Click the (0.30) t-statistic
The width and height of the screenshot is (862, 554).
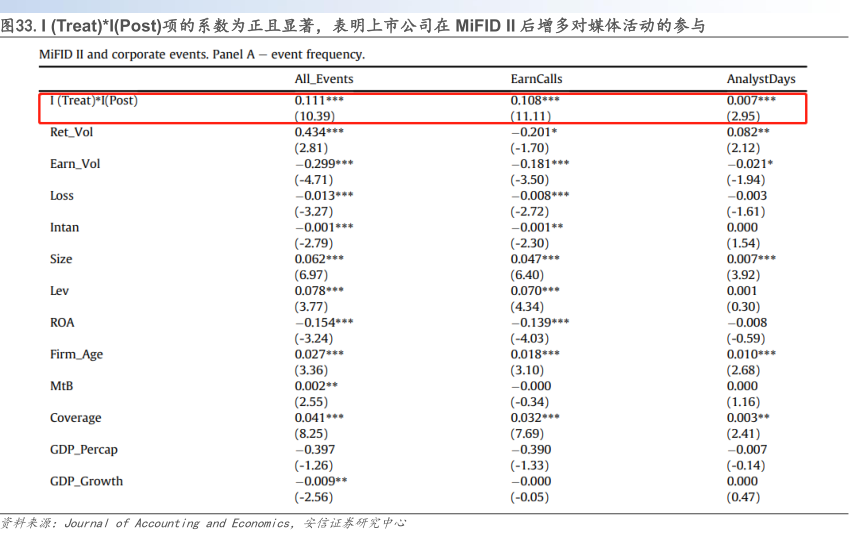click(743, 307)
